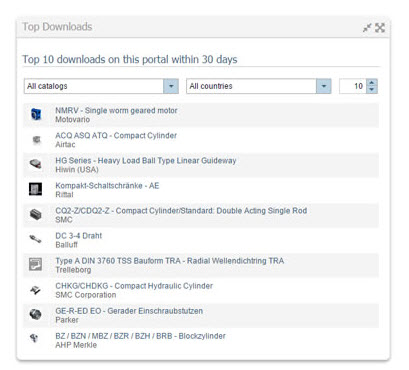Open CHKG/CHDKG - Compact Hydraulic Cylinder

click(134, 286)
